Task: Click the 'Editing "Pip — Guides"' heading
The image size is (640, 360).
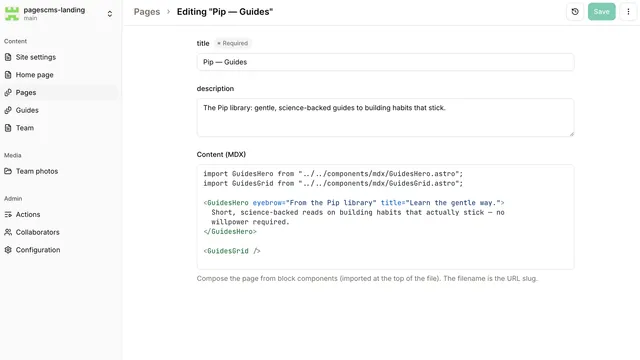Action: click(x=224, y=12)
